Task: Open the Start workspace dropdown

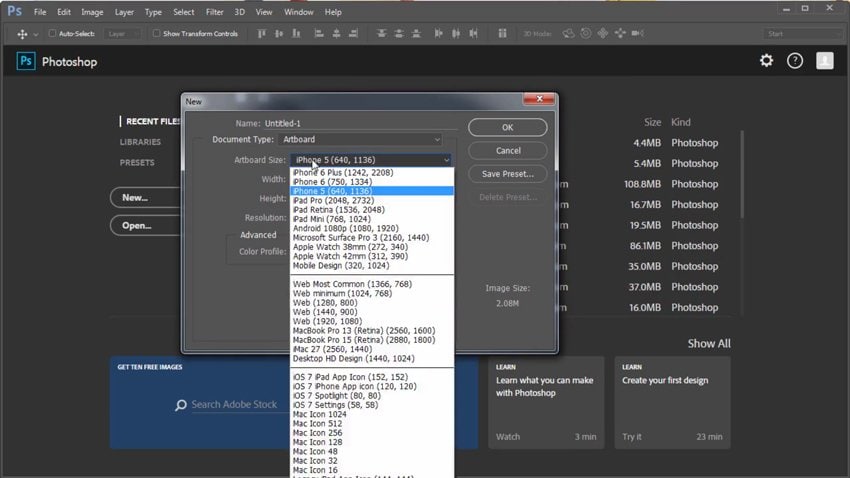Action: click(803, 34)
